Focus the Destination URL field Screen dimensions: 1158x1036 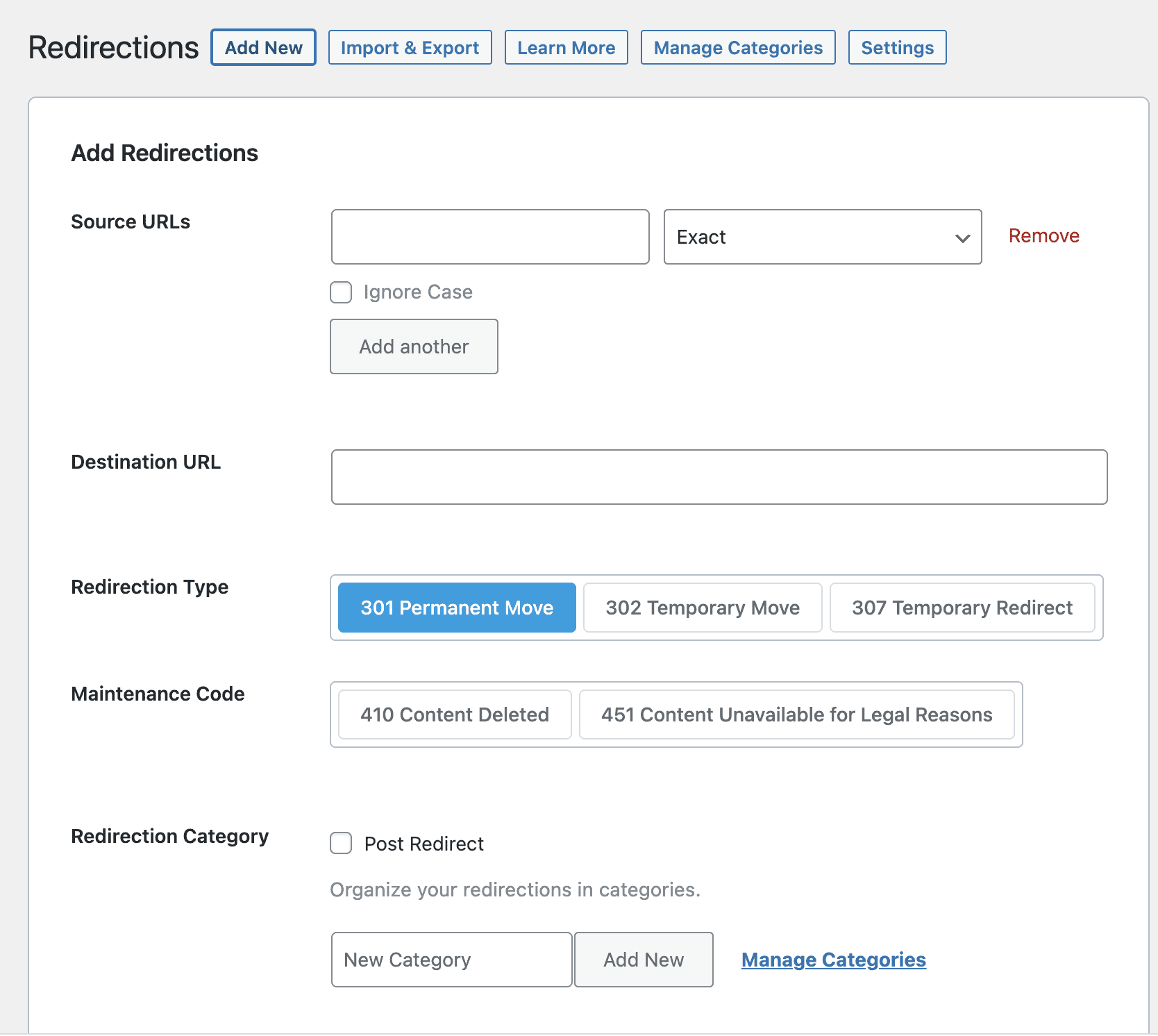coord(719,477)
